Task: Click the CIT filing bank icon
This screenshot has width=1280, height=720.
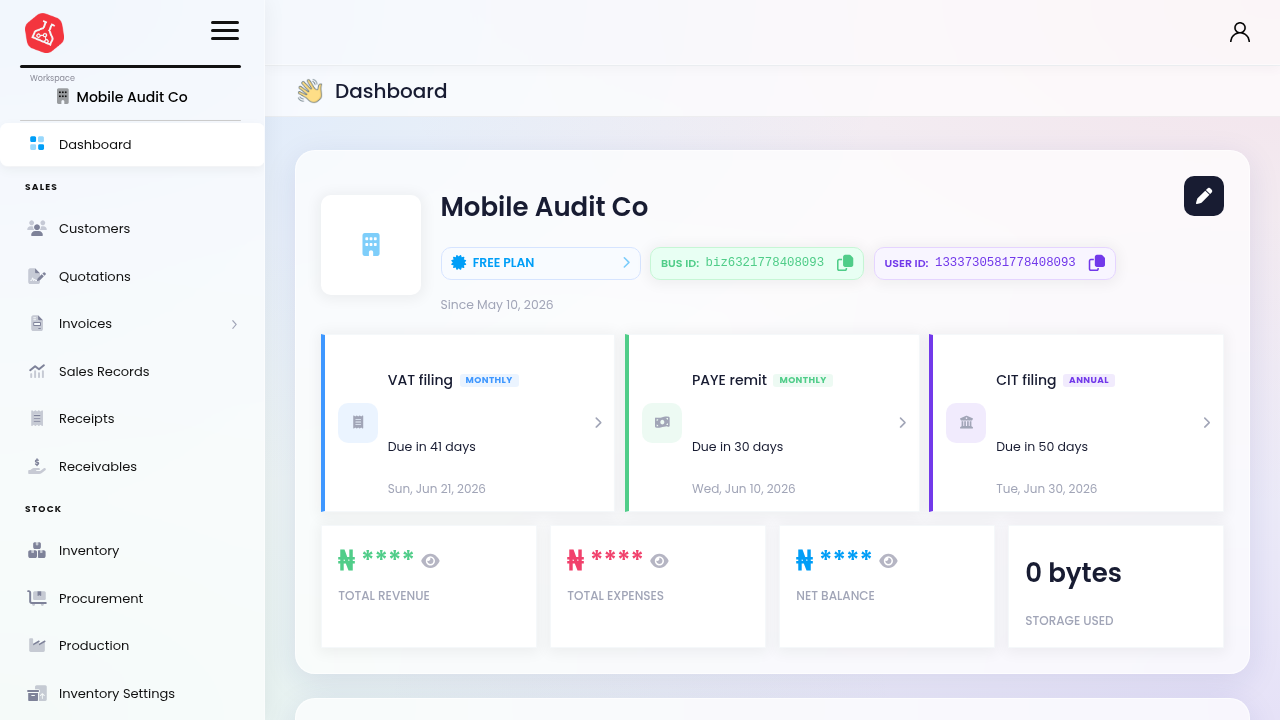Action: click(966, 423)
